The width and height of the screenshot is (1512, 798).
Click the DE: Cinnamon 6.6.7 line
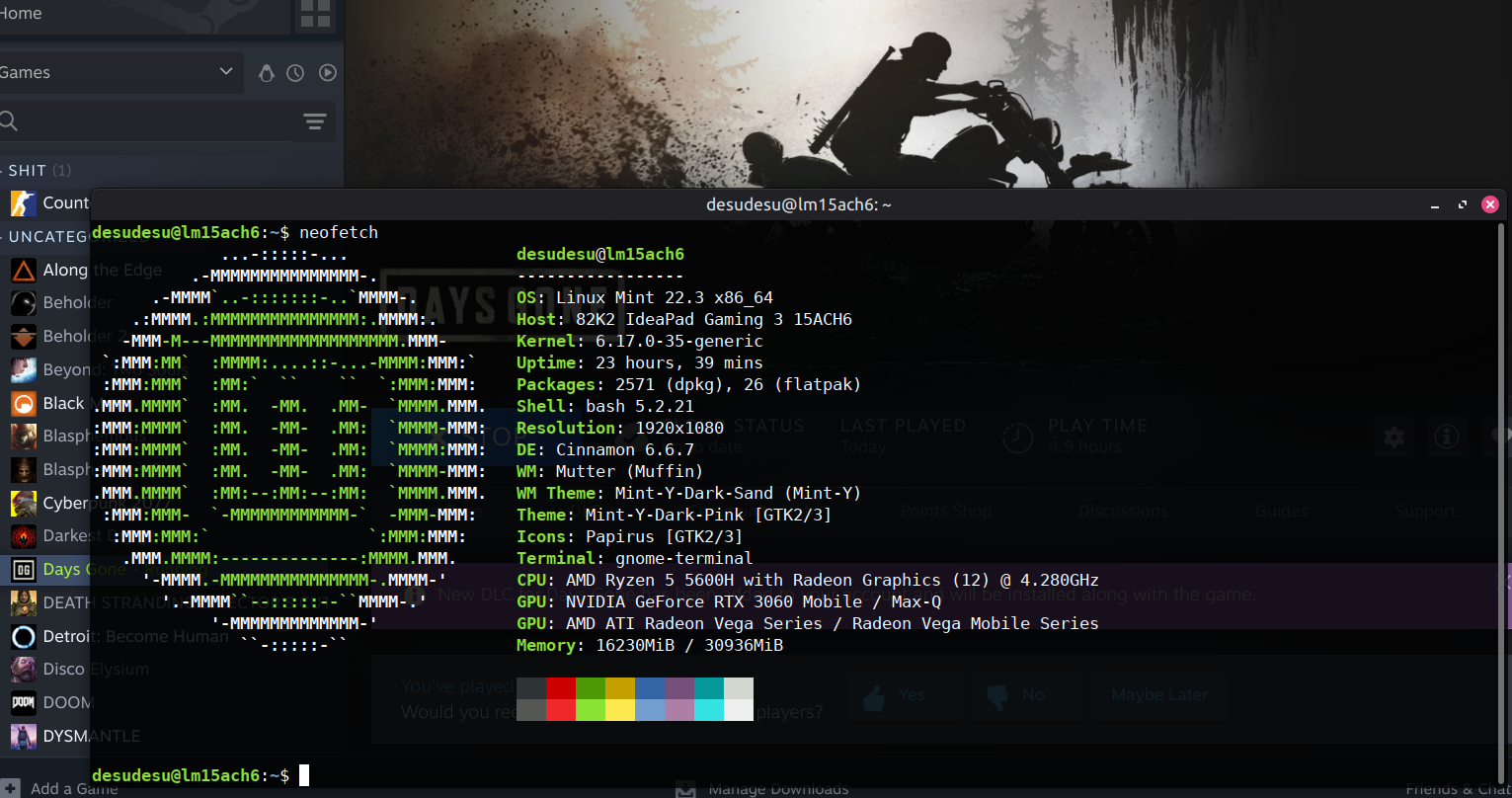pyautogui.click(x=605, y=449)
